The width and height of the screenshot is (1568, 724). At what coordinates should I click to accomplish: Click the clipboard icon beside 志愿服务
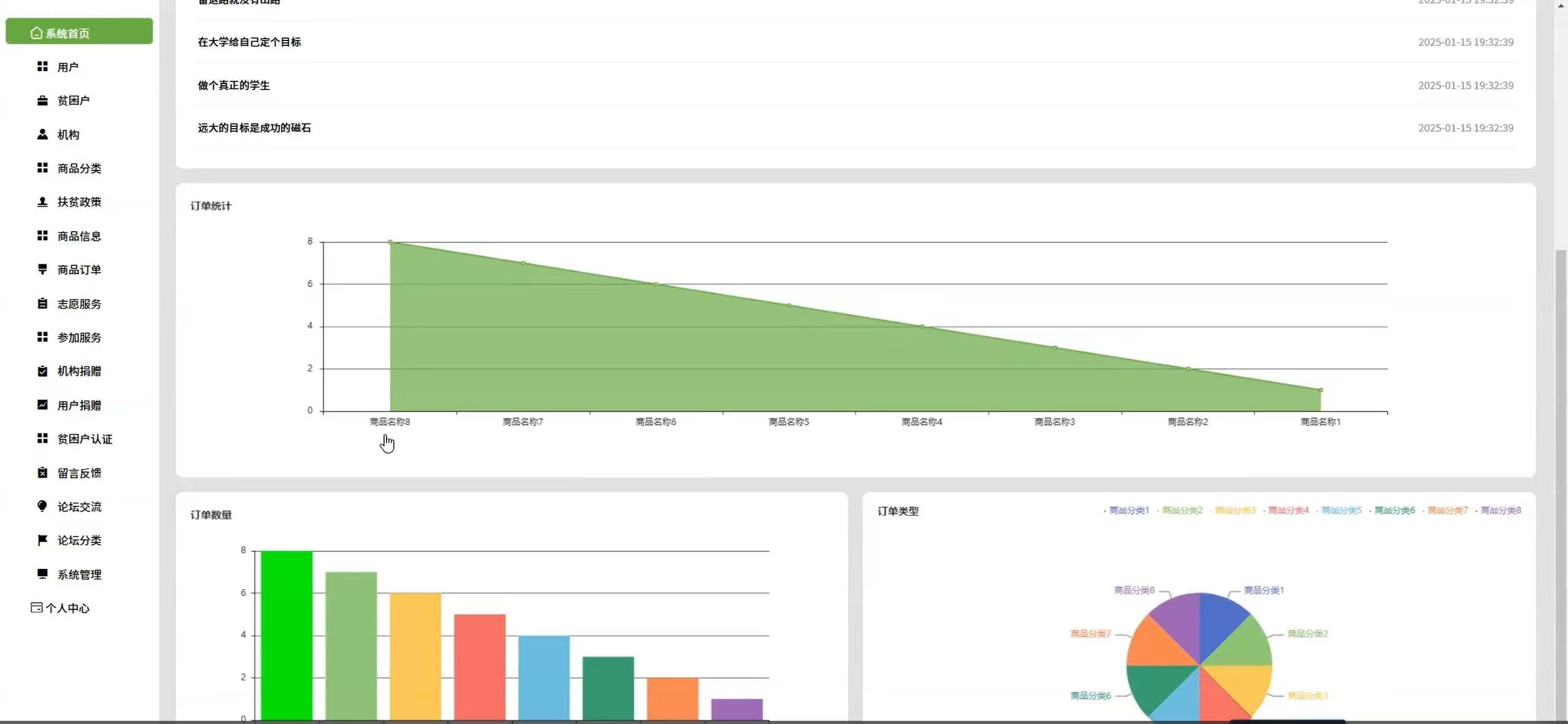coord(42,303)
